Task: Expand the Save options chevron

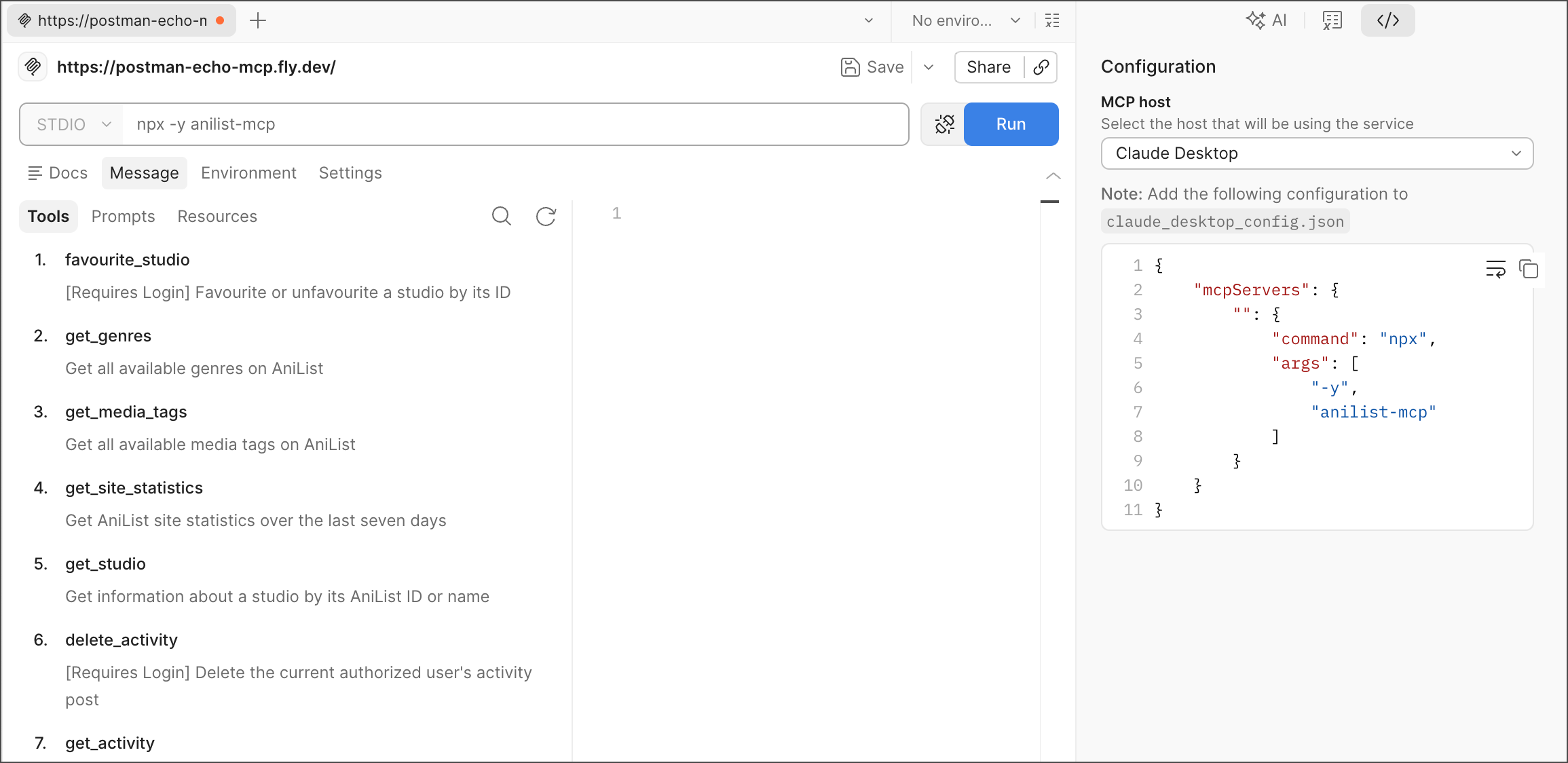Action: point(929,67)
